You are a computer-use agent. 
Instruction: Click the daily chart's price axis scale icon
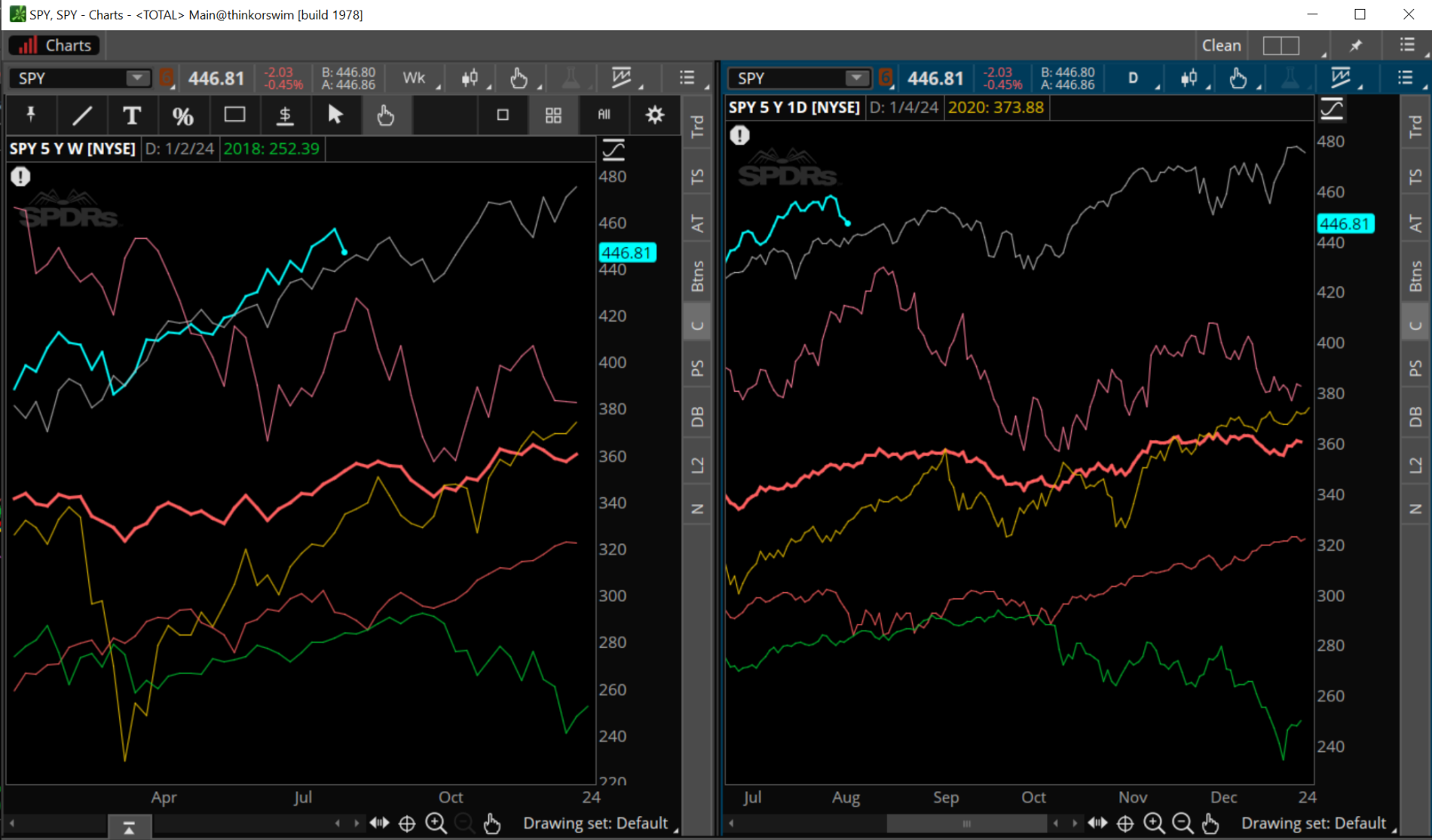point(1332,109)
